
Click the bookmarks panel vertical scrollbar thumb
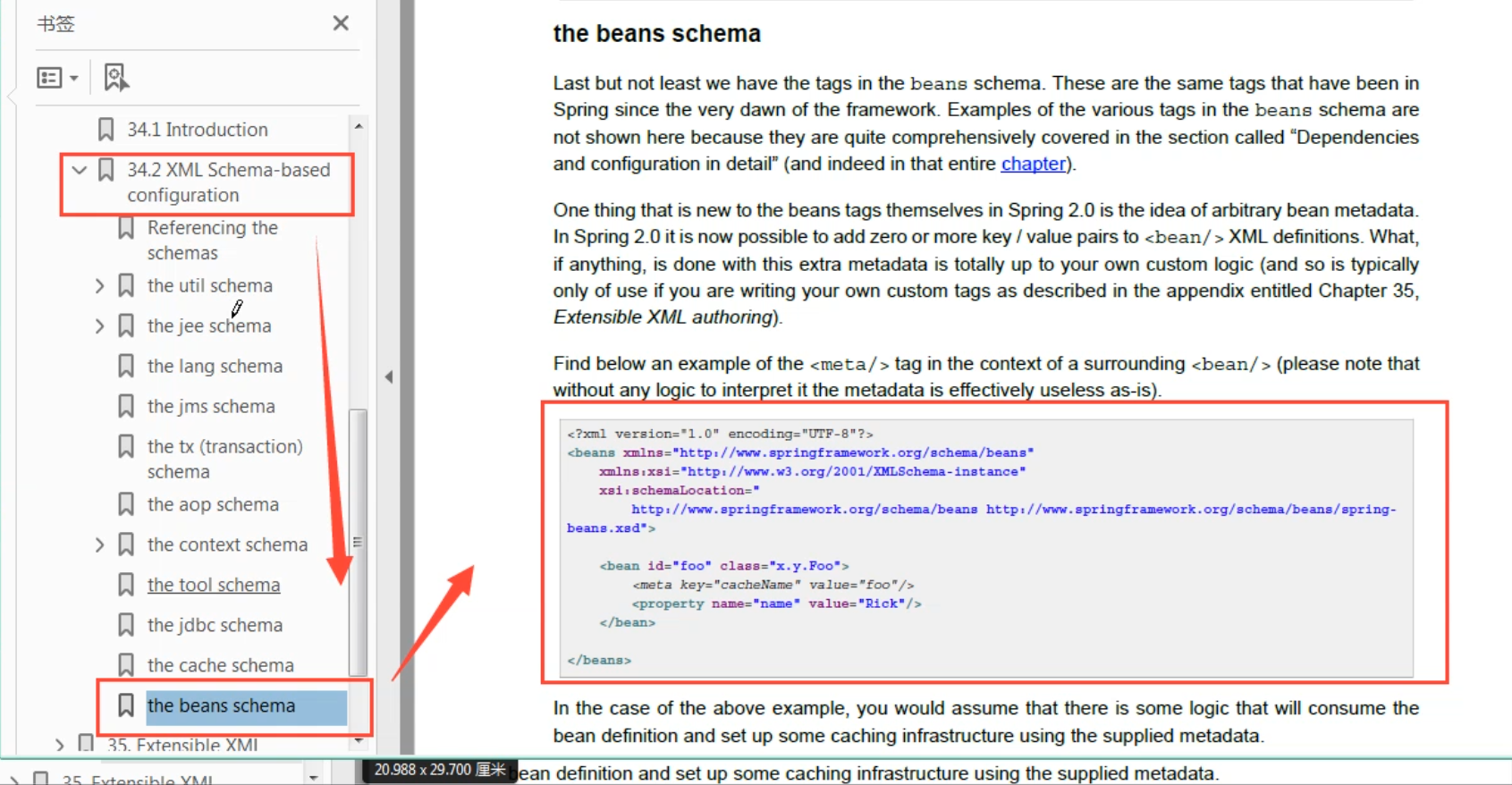tap(358, 543)
